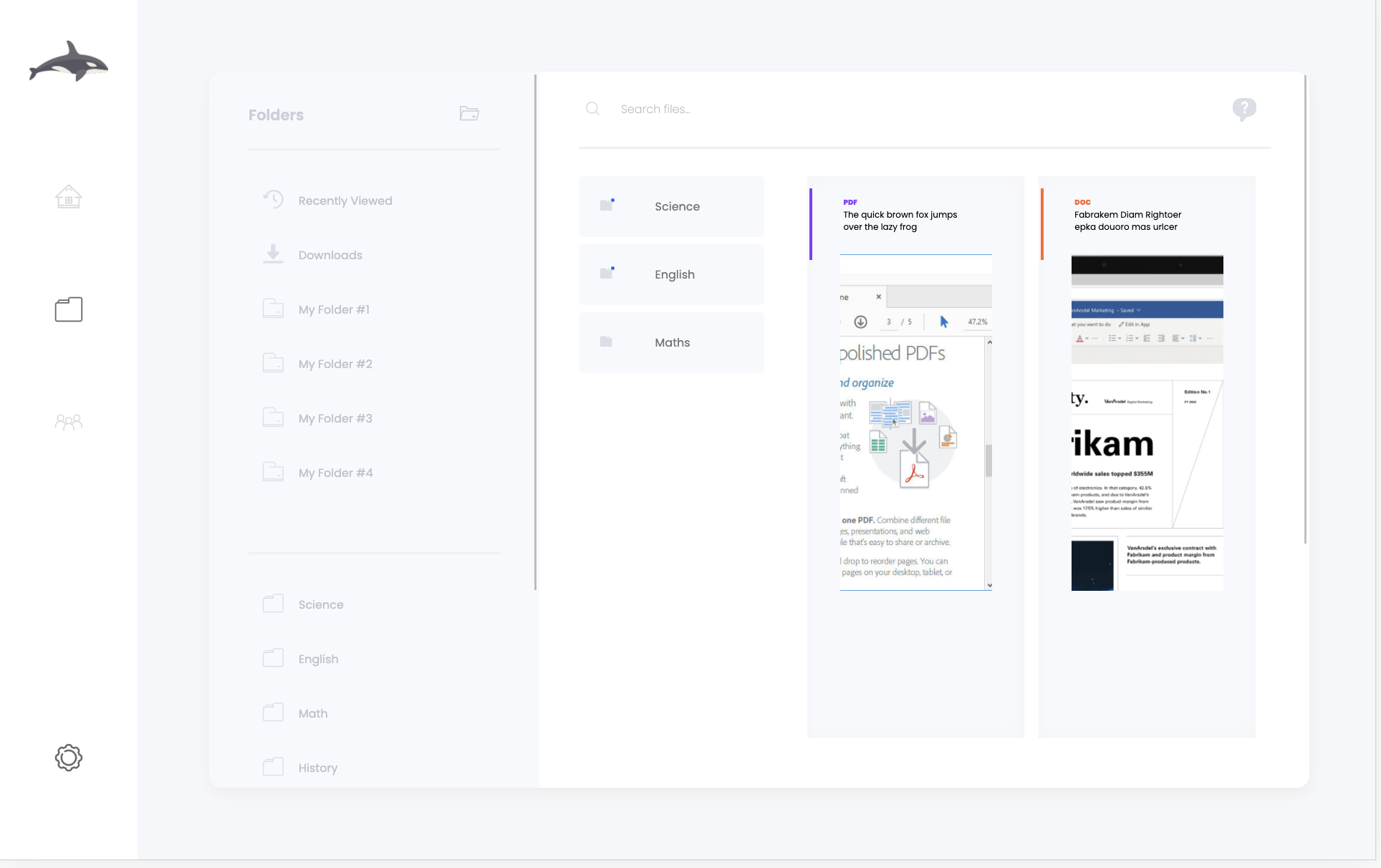This screenshot has width=1381, height=868.
Task: Open Downloads folder entry
Action: click(x=329, y=255)
